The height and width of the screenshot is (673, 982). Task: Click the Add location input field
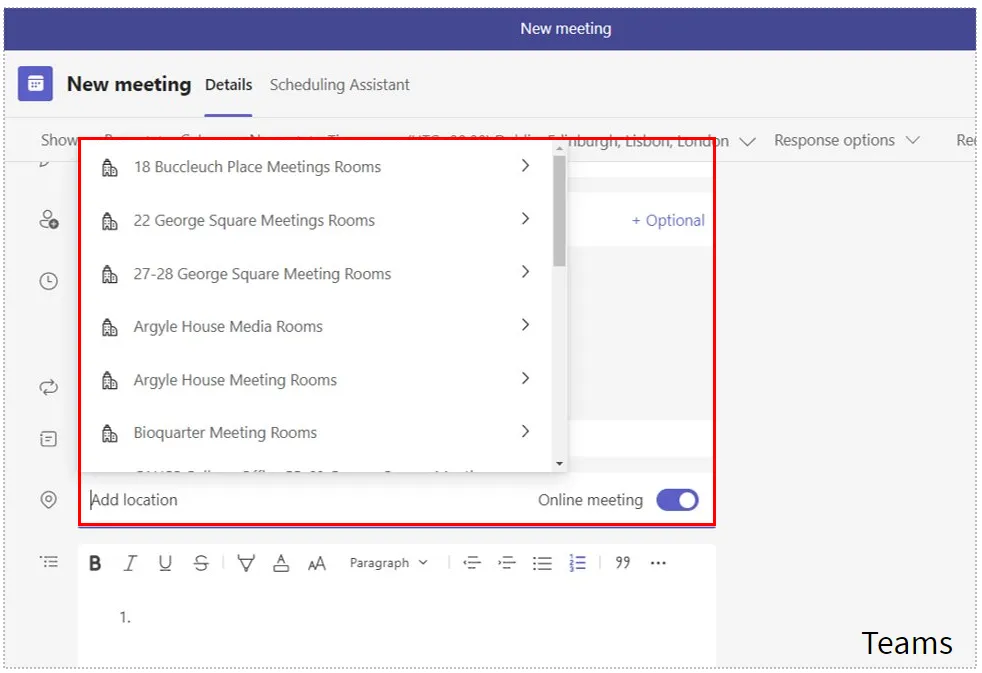[134, 500]
